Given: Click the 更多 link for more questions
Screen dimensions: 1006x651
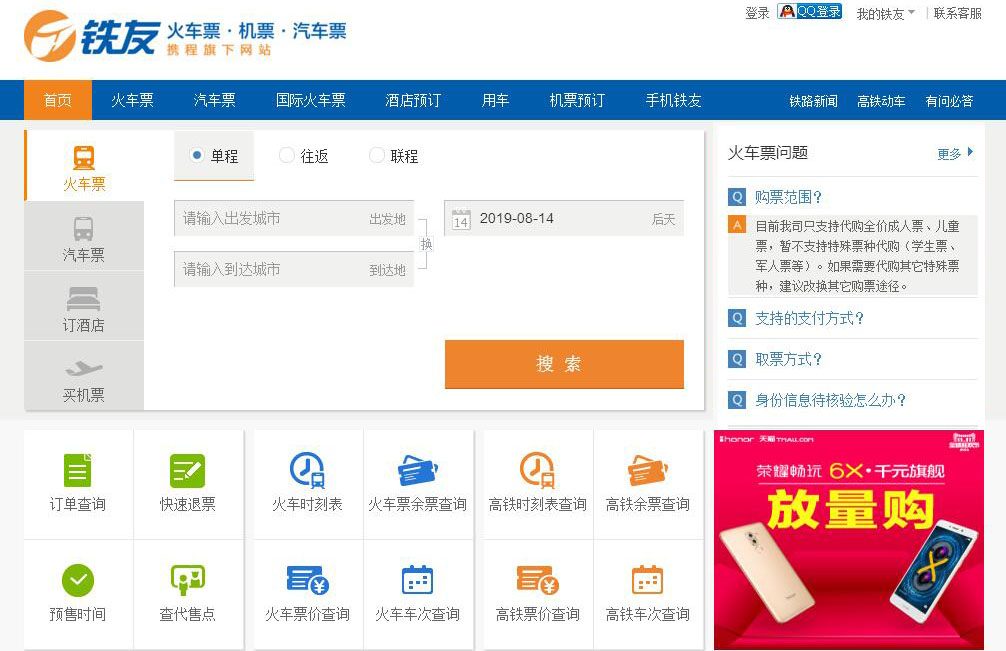Looking at the screenshot, I should pos(955,154).
